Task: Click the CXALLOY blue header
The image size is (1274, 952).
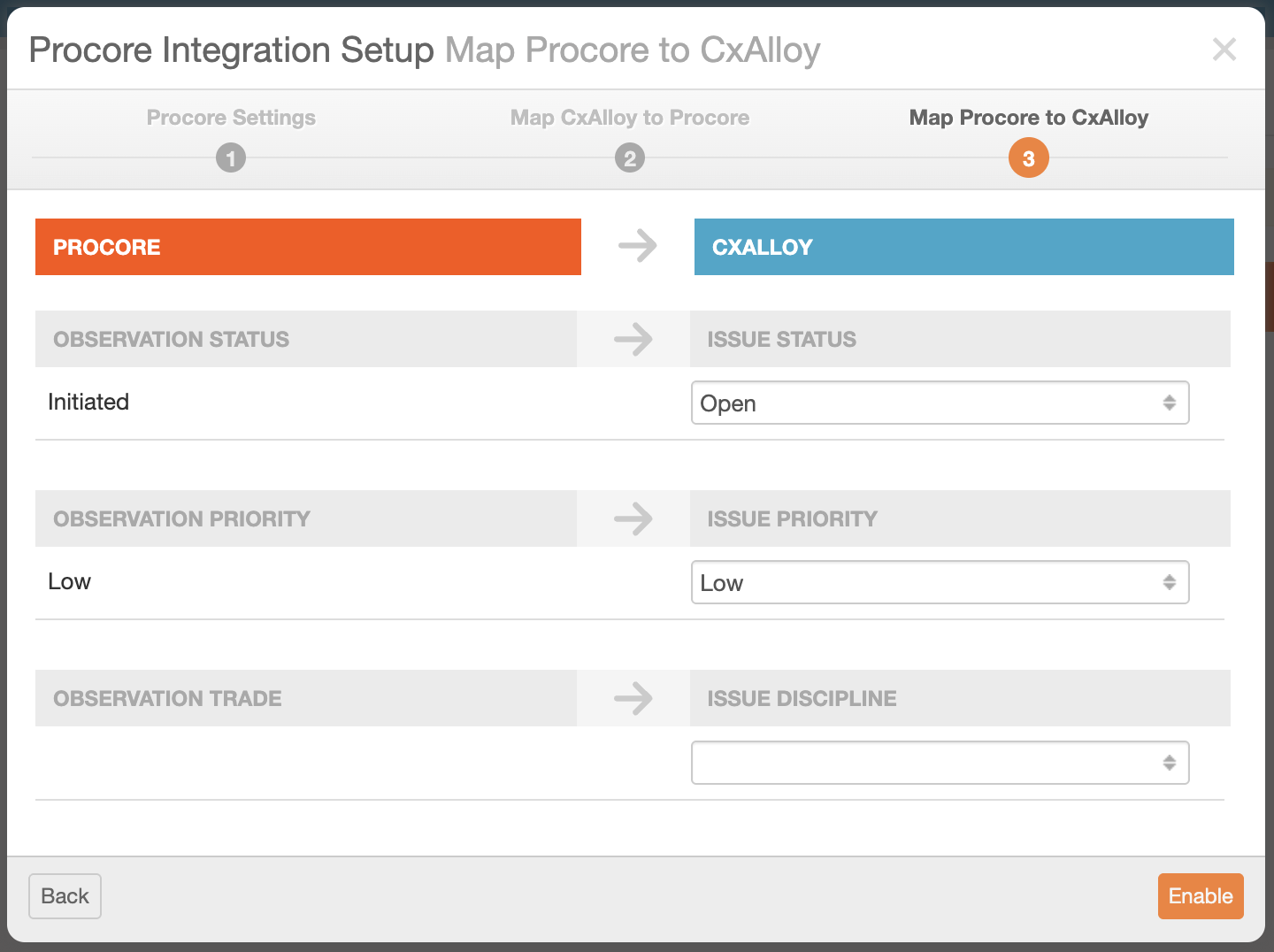Action: click(x=964, y=247)
